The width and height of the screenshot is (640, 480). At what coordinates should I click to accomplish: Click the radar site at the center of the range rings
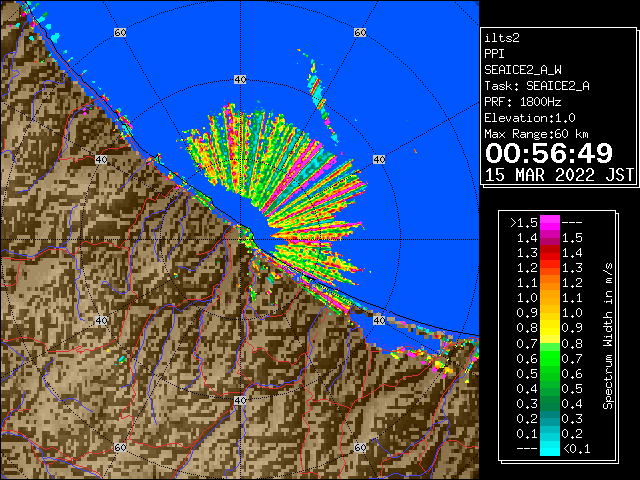(240, 240)
